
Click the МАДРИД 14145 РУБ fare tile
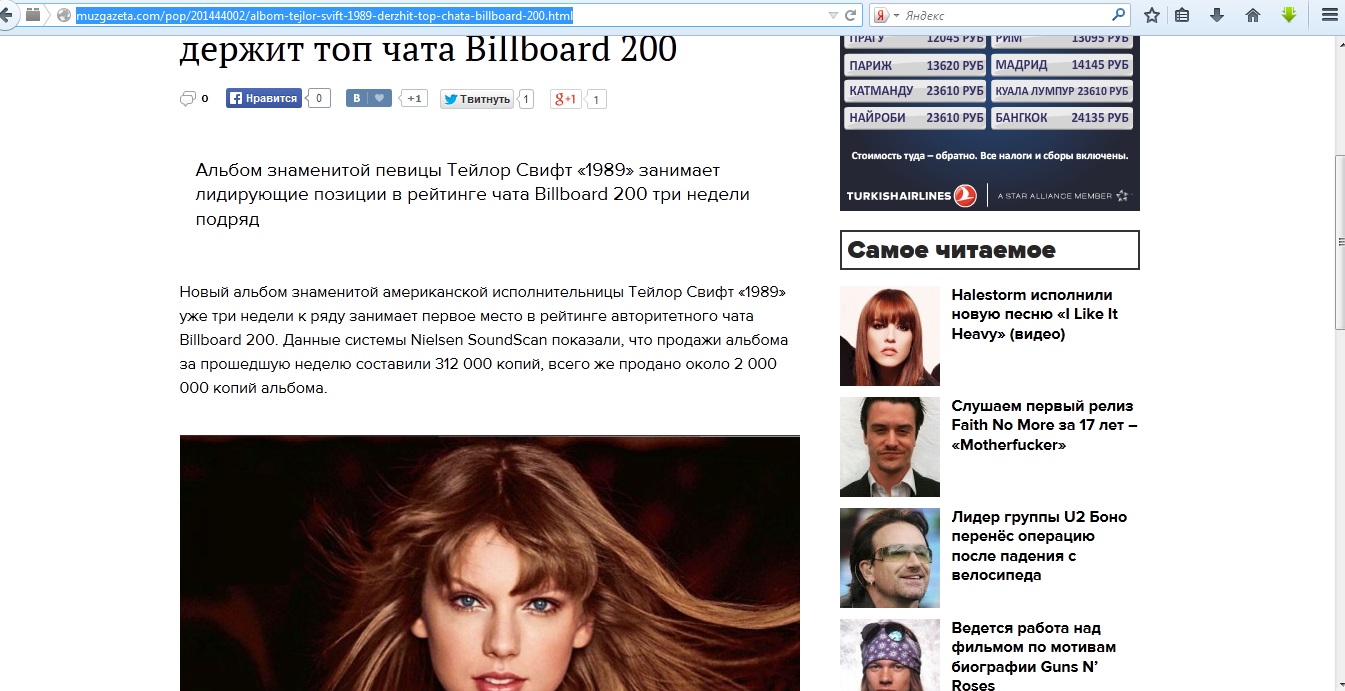pos(1062,65)
